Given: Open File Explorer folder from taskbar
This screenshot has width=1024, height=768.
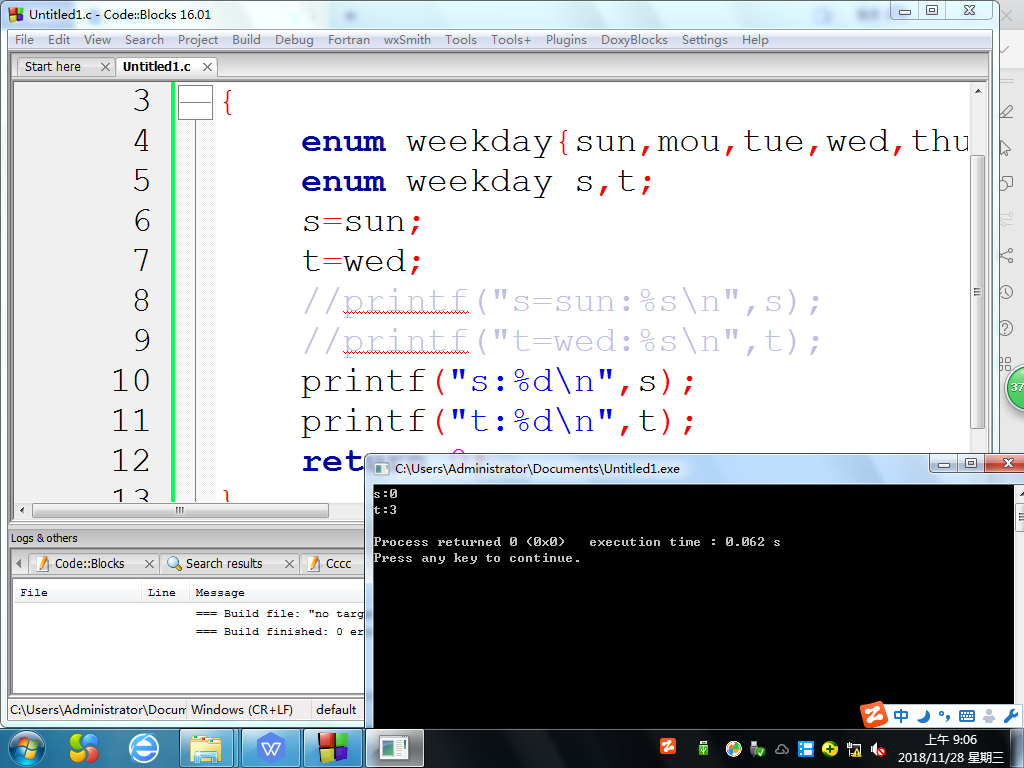Looking at the screenshot, I should [206, 748].
